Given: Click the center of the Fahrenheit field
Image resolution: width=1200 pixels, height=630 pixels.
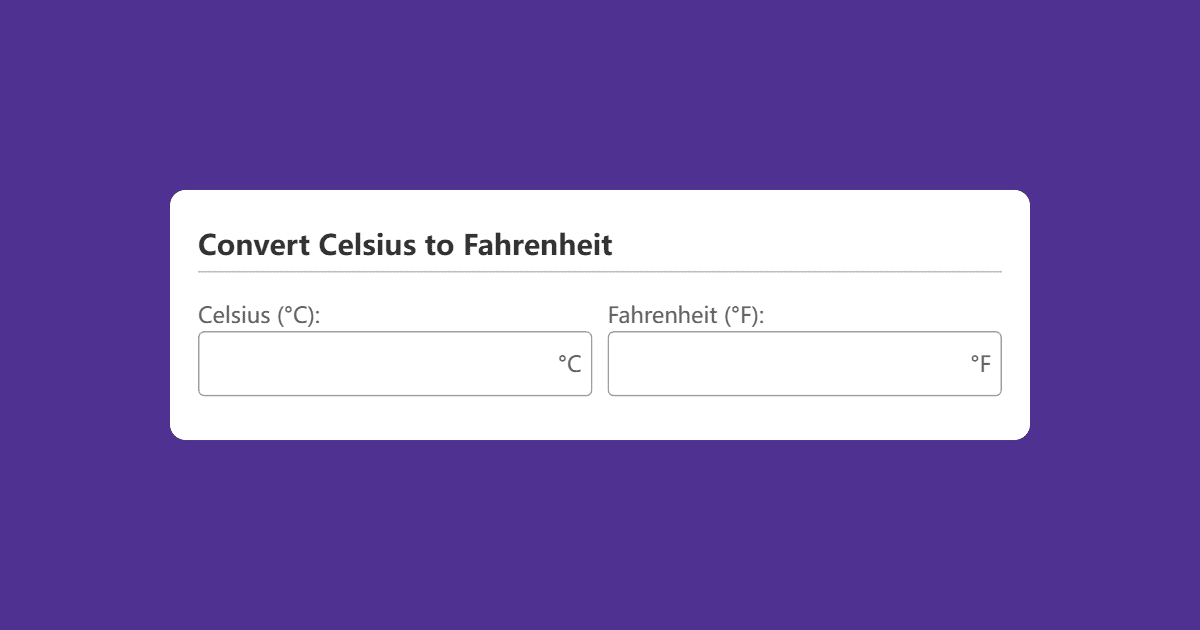Looking at the screenshot, I should pyautogui.click(x=805, y=363).
